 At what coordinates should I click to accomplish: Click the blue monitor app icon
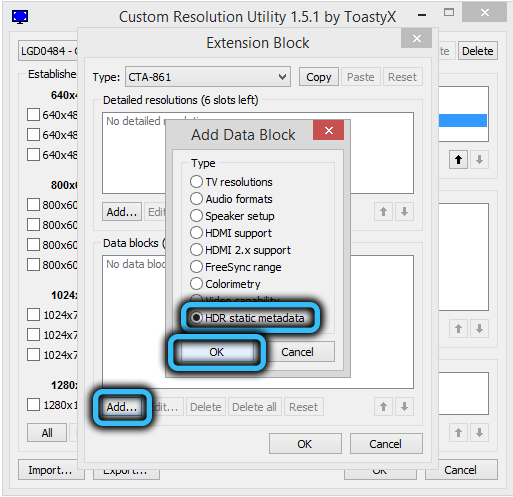20,16
